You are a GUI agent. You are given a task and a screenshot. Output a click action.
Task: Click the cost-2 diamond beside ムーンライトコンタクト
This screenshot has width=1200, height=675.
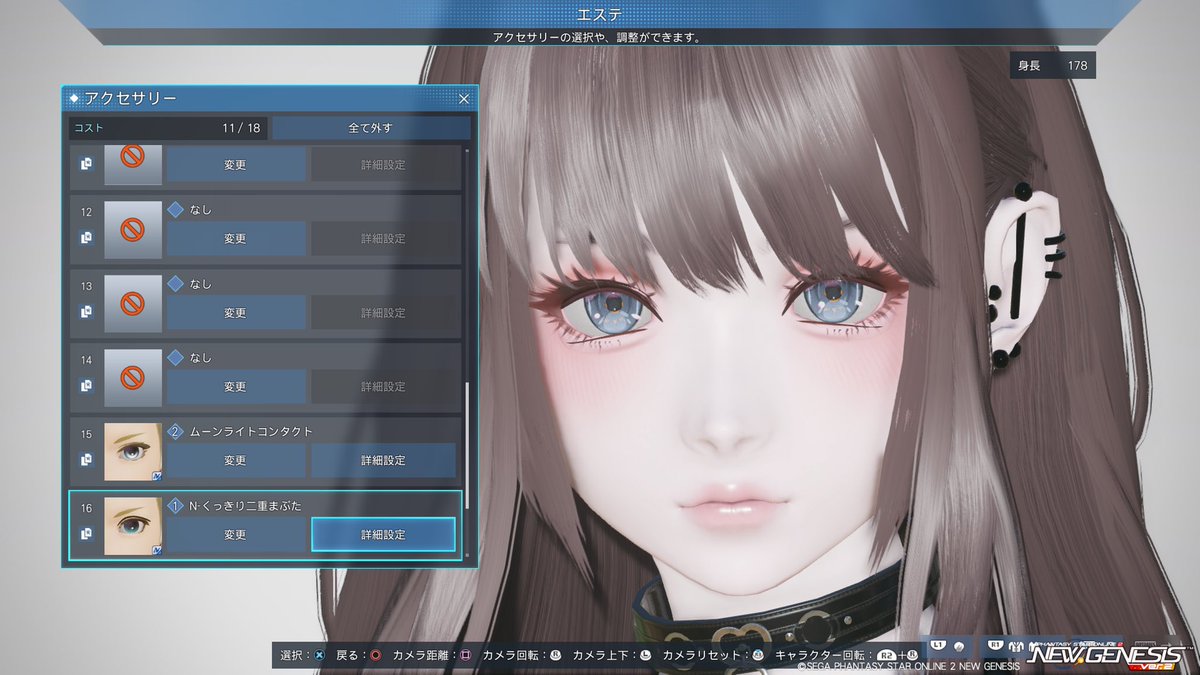(x=175, y=431)
